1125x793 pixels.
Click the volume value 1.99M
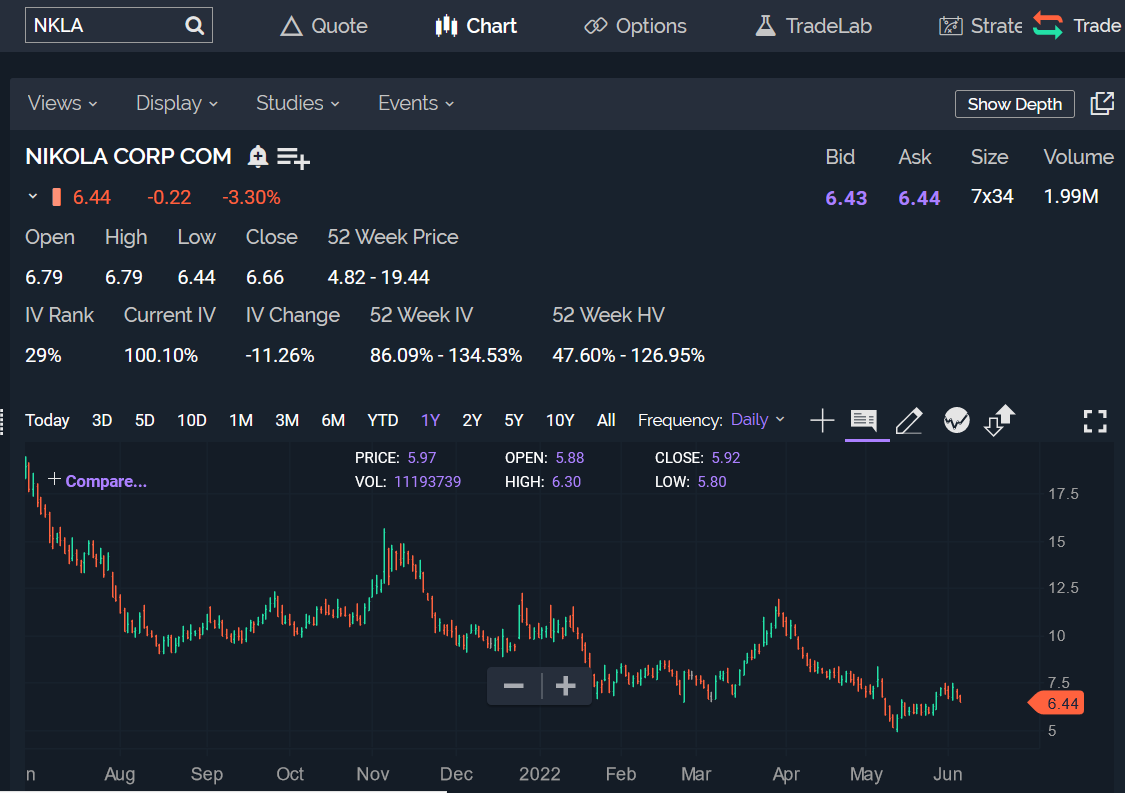[x=1070, y=197]
